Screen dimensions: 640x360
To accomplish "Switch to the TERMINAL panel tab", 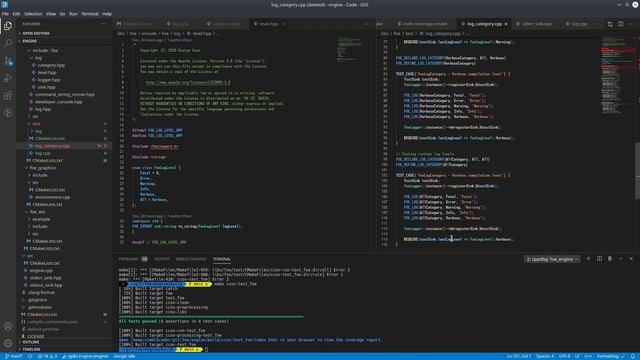I will pos(222,259).
